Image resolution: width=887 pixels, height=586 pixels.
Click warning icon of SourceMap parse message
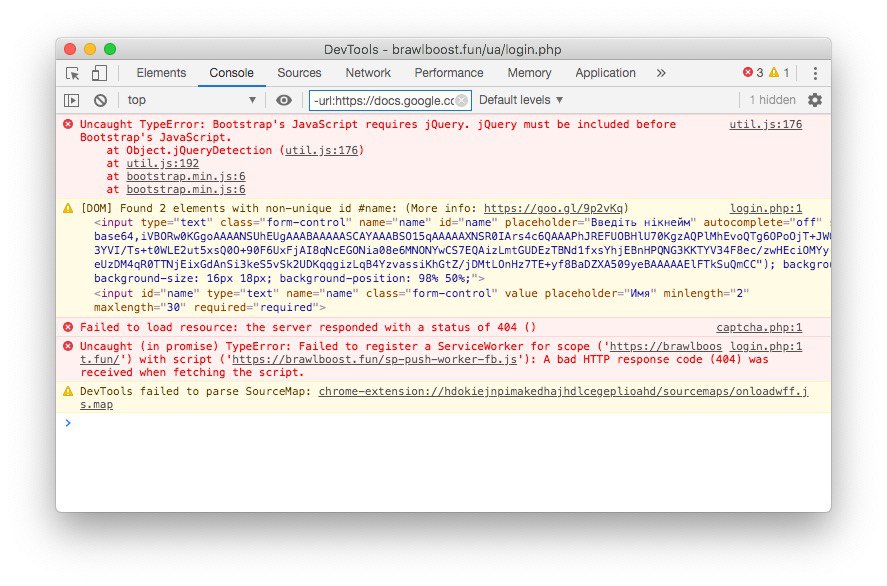click(x=68, y=391)
